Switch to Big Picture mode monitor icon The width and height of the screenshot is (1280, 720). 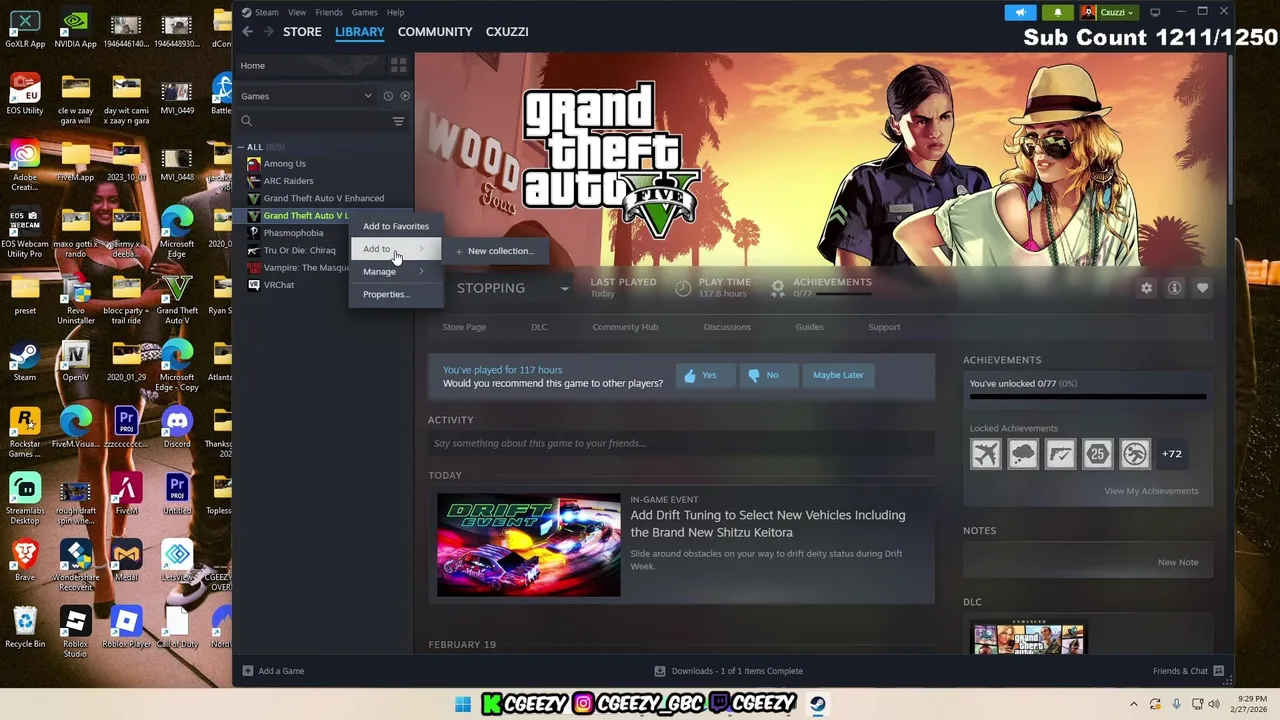click(1155, 12)
